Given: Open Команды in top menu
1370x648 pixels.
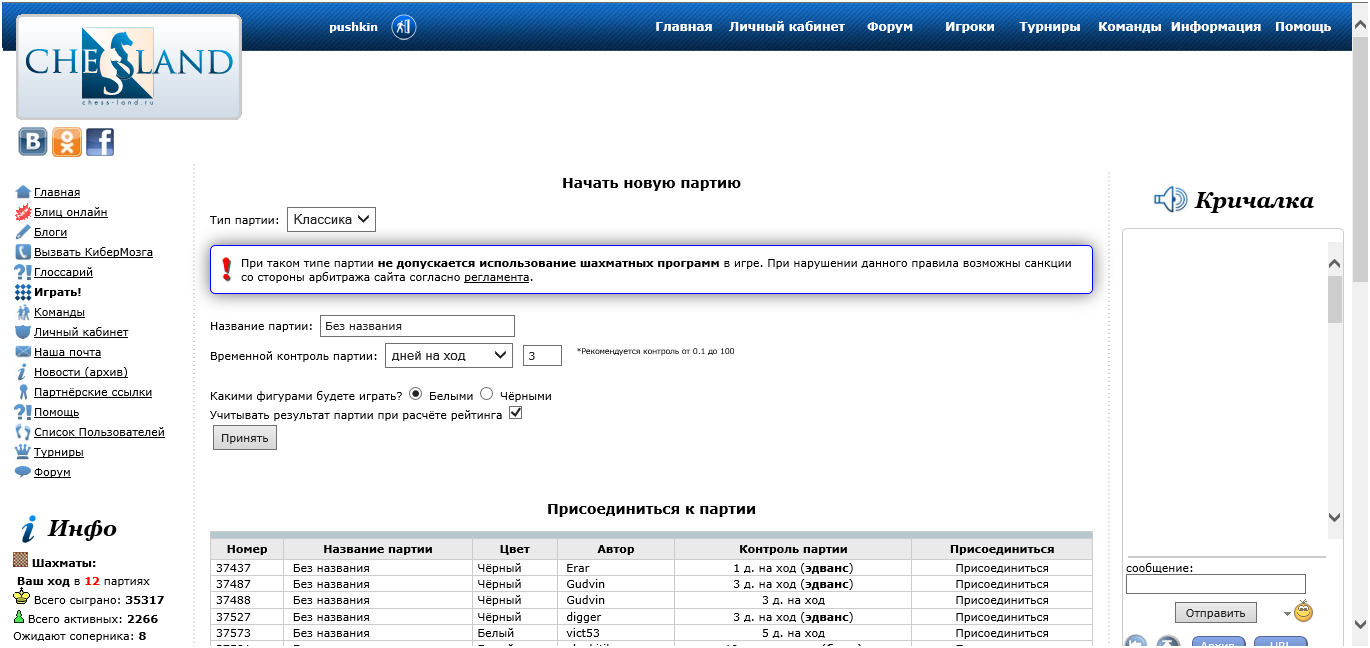Looking at the screenshot, I should click(1130, 27).
